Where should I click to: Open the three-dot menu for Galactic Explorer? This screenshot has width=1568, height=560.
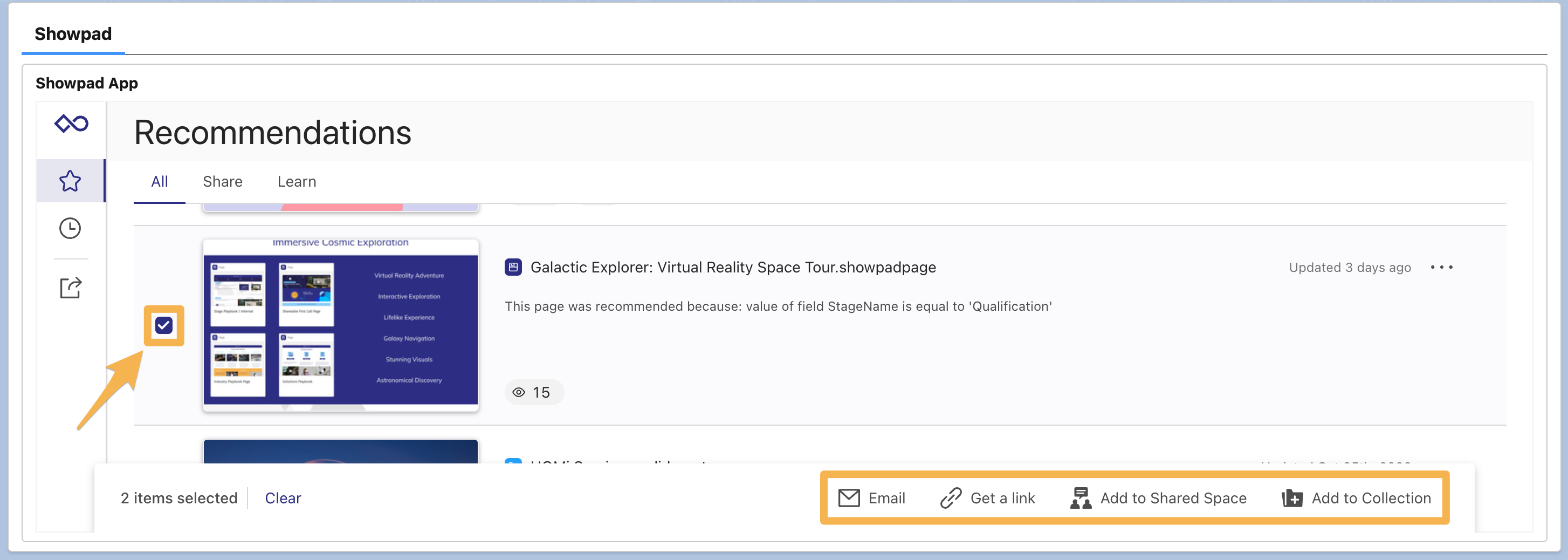pos(1441,267)
